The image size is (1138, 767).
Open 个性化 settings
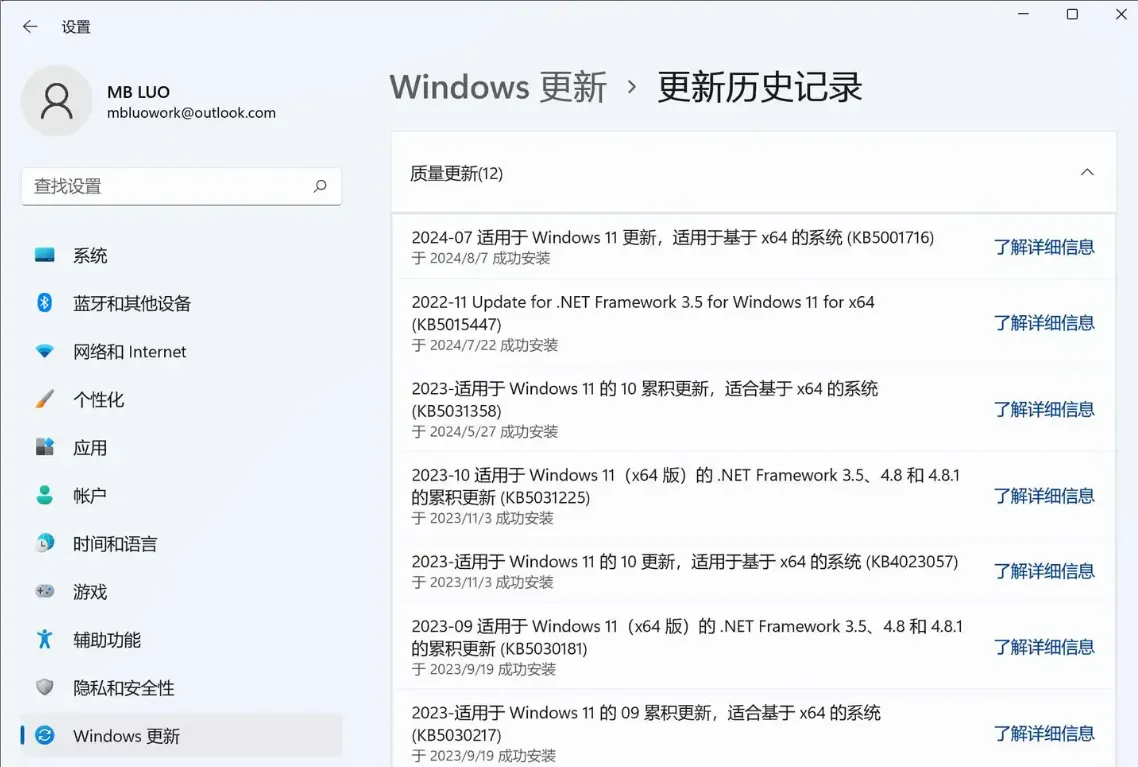click(x=181, y=399)
